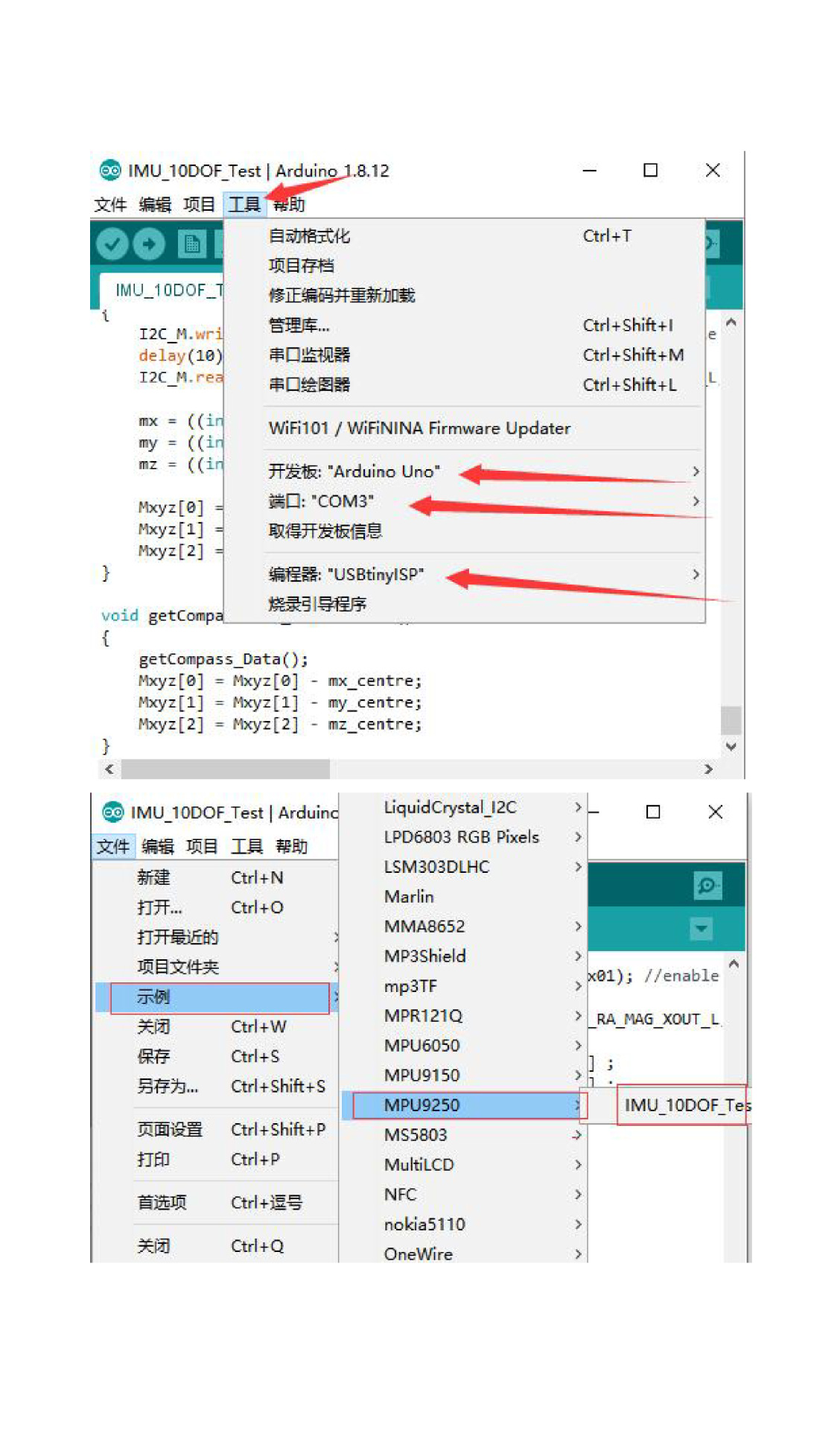Click 关闭 with shortcut Ctrl+Q
This screenshot has width=840, height=1430.
point(217,1246)
